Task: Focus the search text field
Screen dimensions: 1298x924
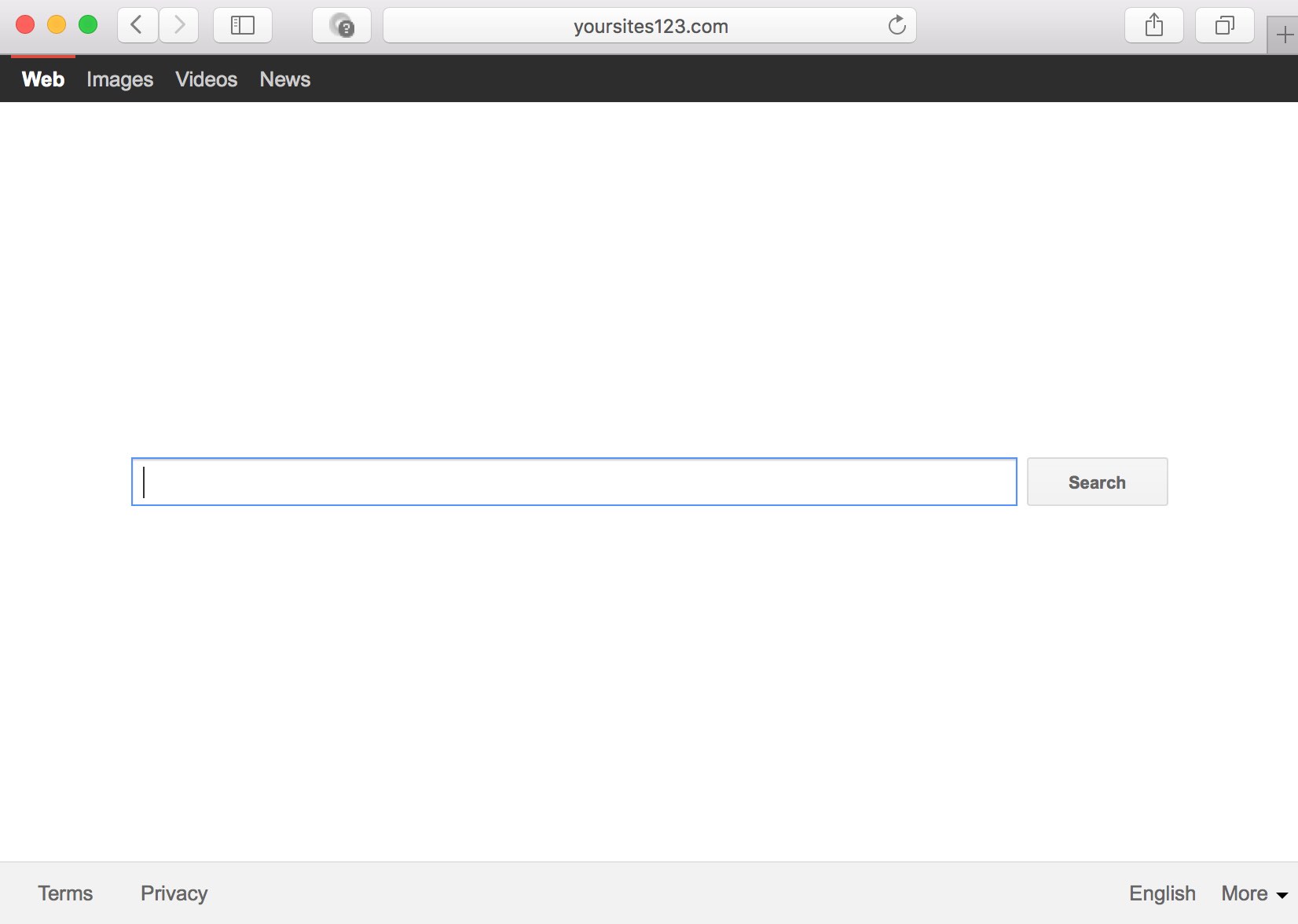Action: click(574, 482)
